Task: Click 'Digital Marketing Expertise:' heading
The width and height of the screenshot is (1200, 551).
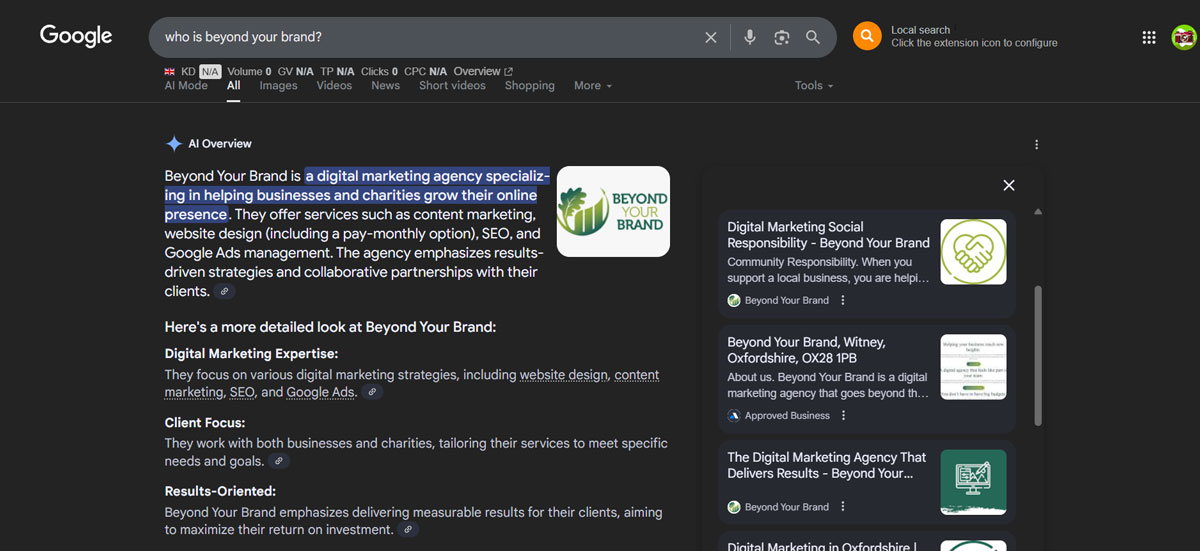Action: pos(252,354)
